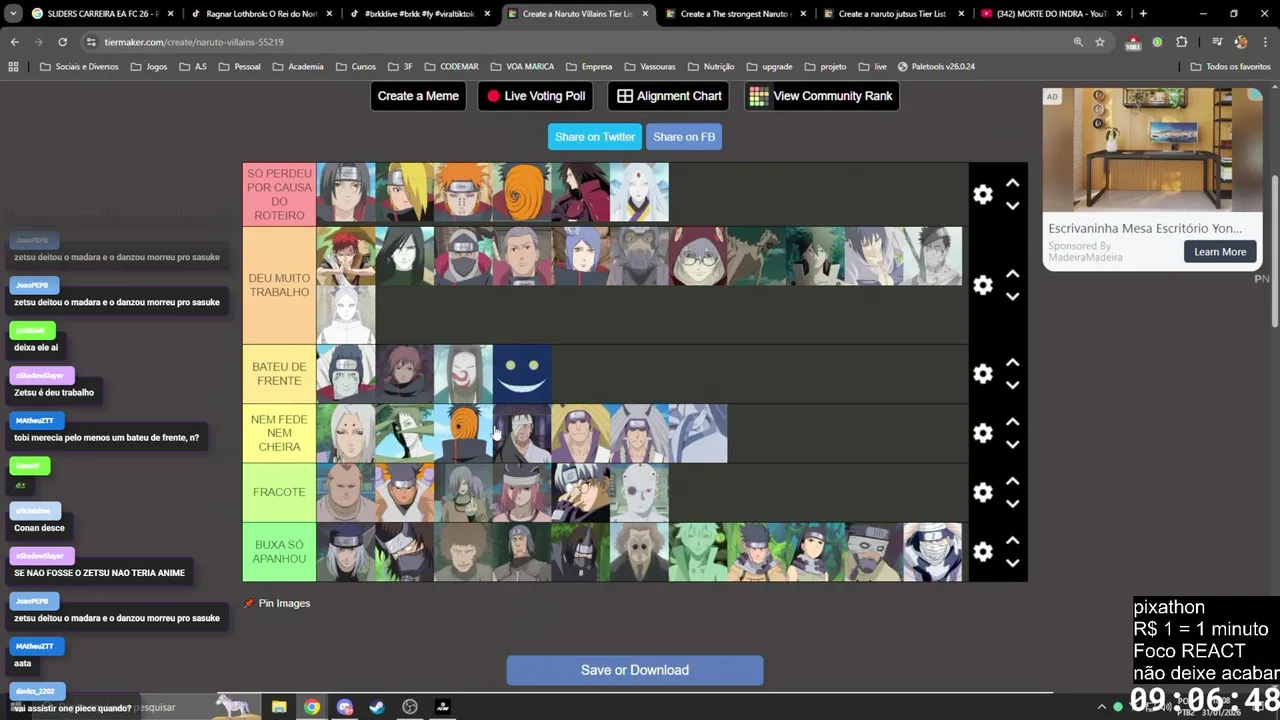This screenshot has height=720, width=1280.
Task: Open settings gear for BATEU DE FRENTE row
Action: [983, 373]
